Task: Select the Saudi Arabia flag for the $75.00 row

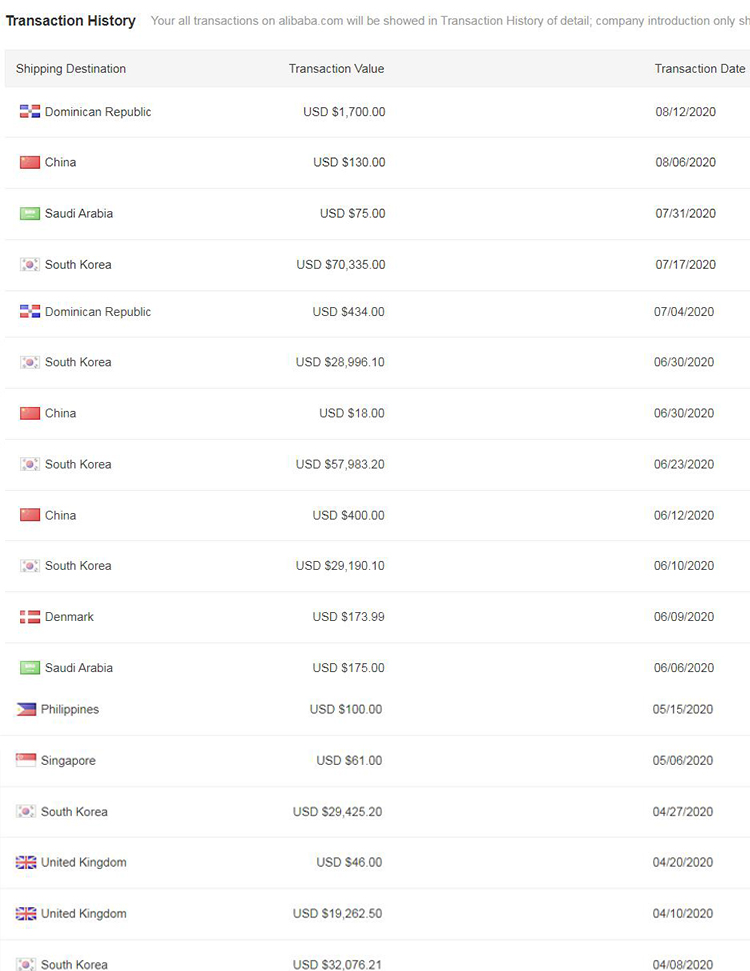Action: pyautogui.click(x=30, y=214)
